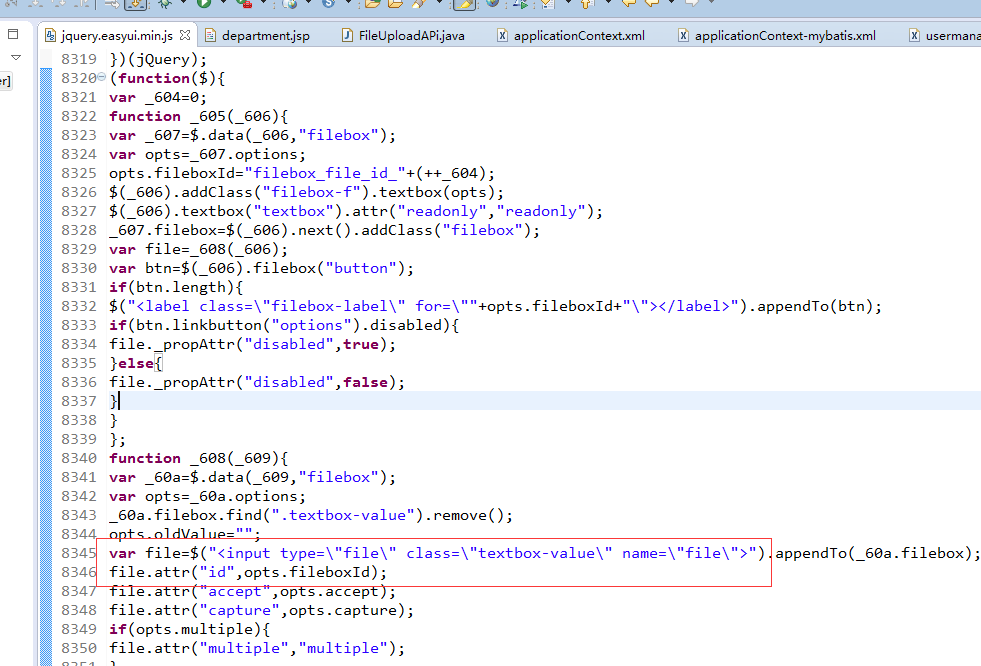
Task: Click the "filebox-f" string on line 8326
Action: pos(312,192)
